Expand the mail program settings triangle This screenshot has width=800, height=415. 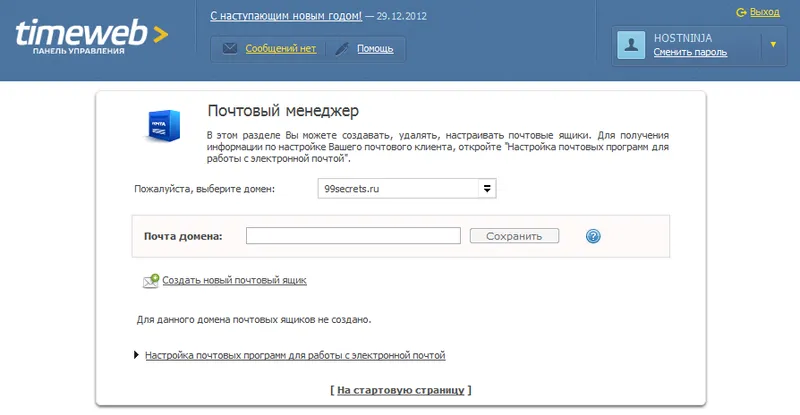(x=136, y=355)
